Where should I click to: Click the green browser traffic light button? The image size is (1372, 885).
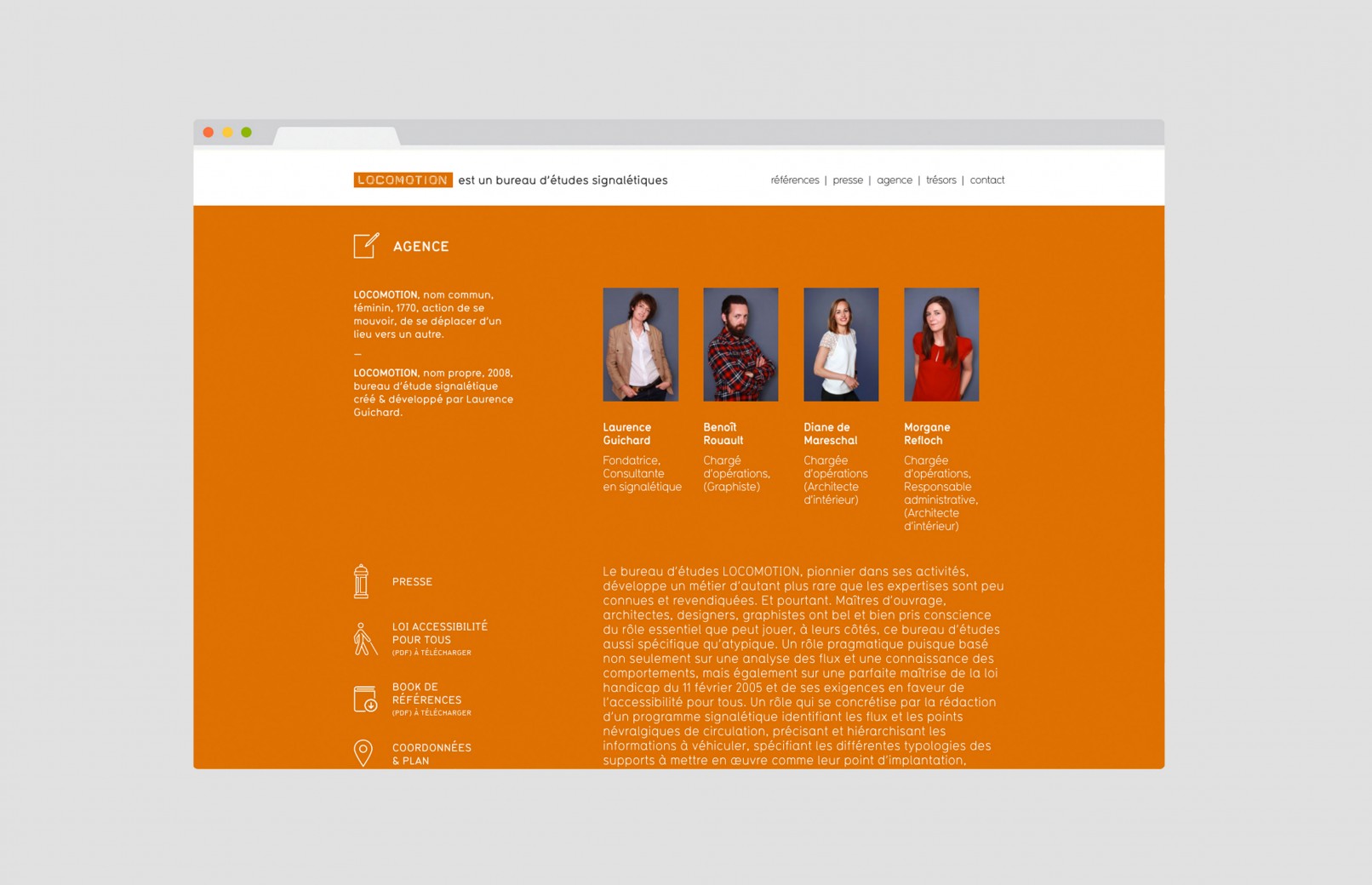point(245,132)
